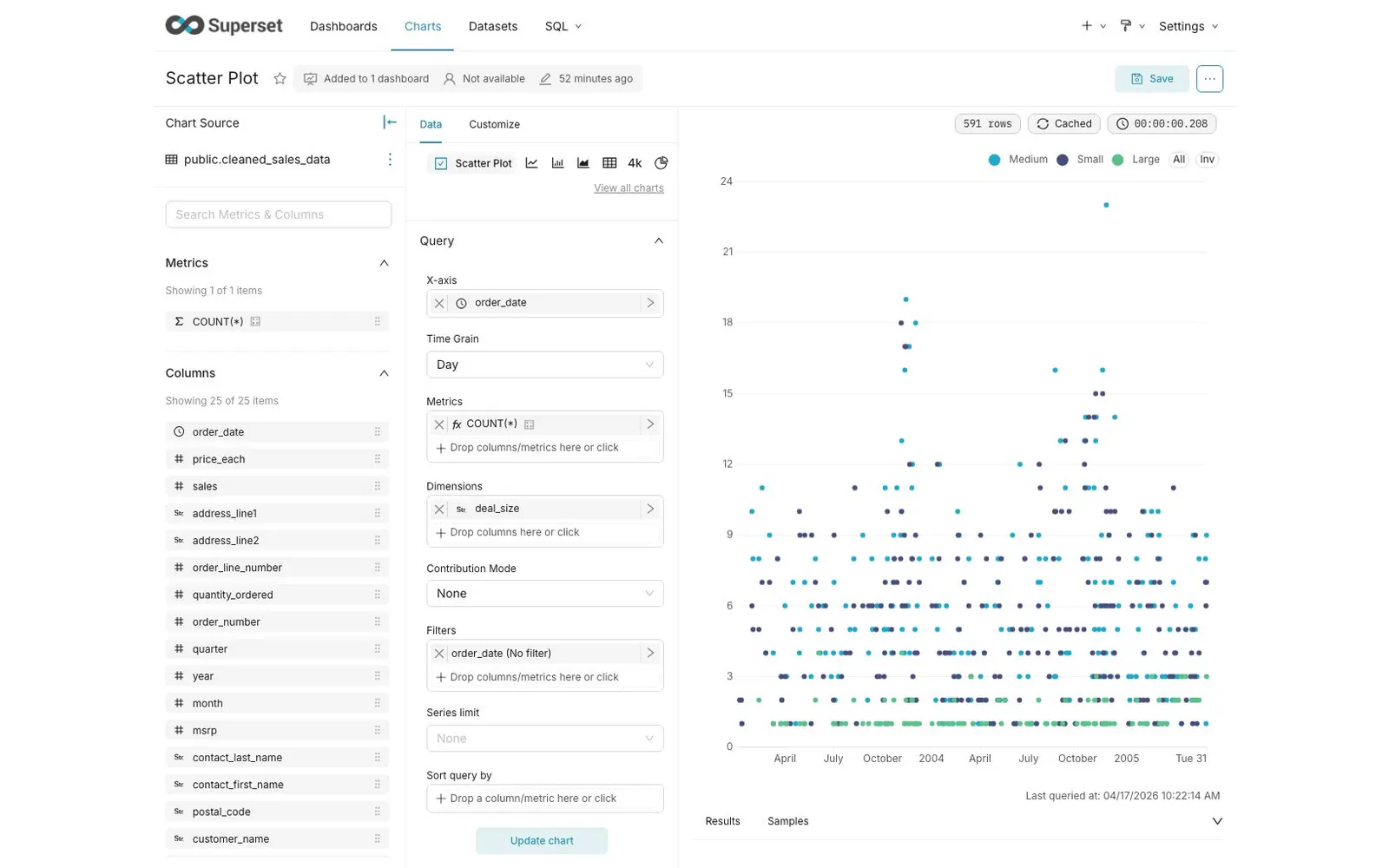Viewport: 1389px width, 868px height.
Task: Open the Contribution Mode dropdown
Action: (x=544, y=594)
